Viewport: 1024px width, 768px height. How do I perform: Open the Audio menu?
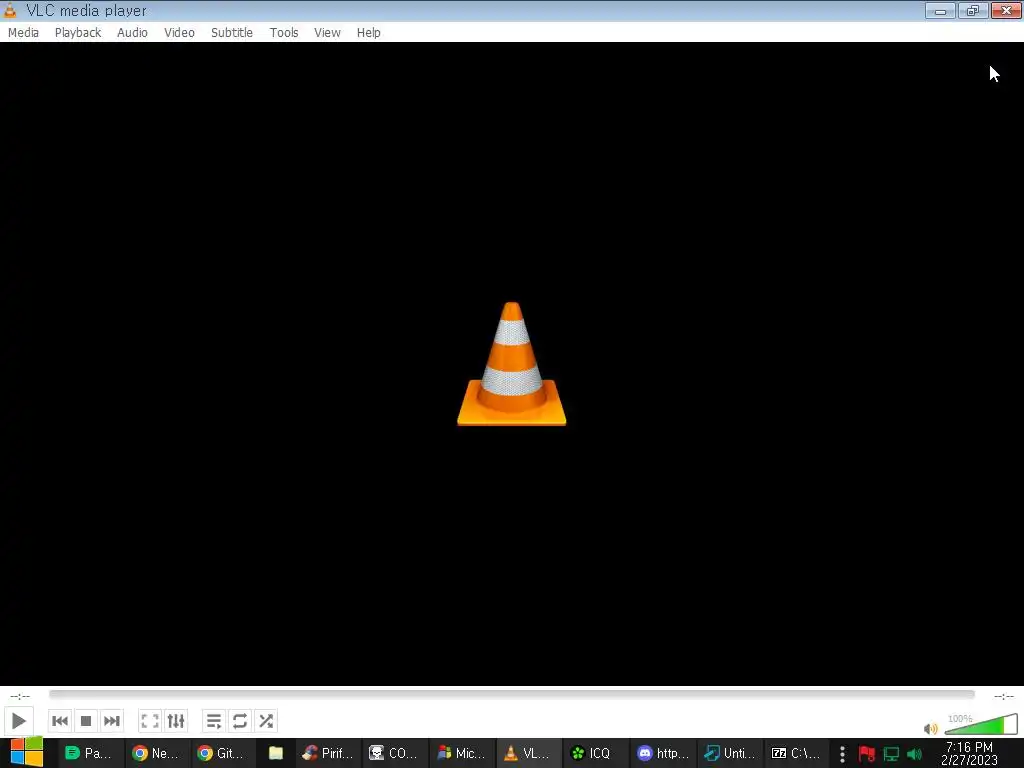132,33
